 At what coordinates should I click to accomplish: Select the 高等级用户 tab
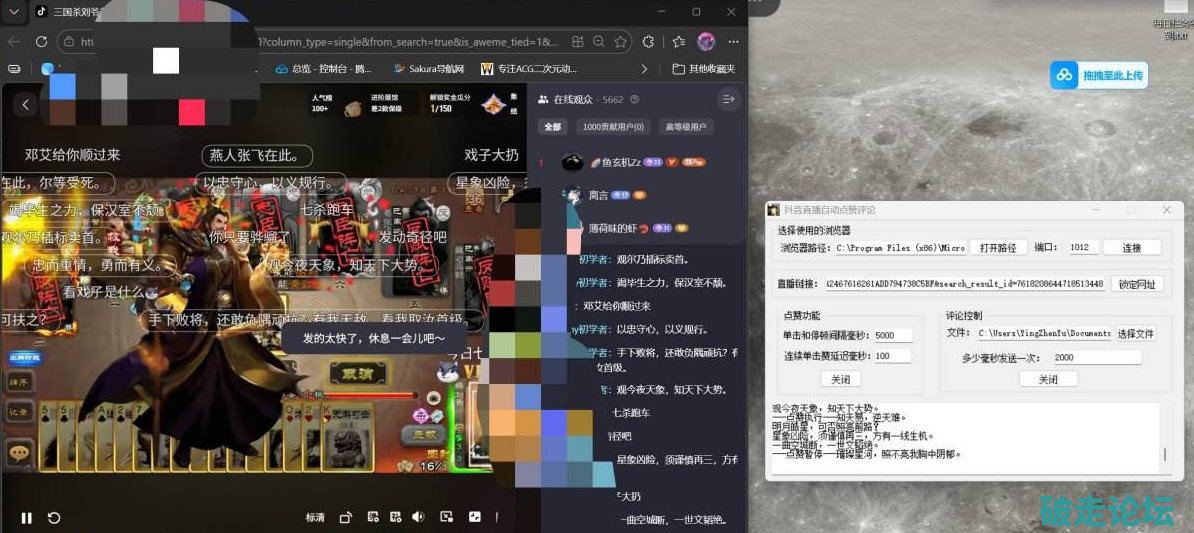tap(686, 127)
